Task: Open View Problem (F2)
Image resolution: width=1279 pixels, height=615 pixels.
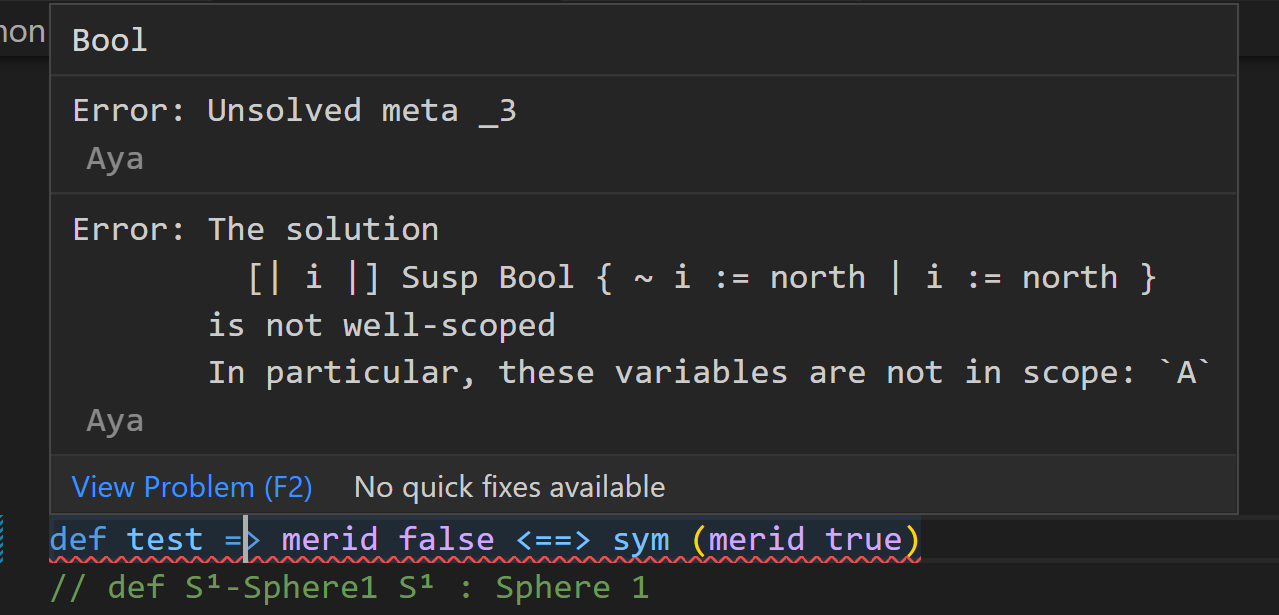Action: 191,487
